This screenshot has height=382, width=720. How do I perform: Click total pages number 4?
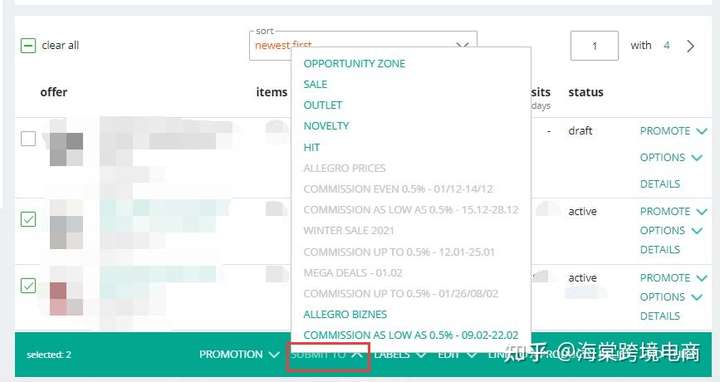[x=666, y=45]
